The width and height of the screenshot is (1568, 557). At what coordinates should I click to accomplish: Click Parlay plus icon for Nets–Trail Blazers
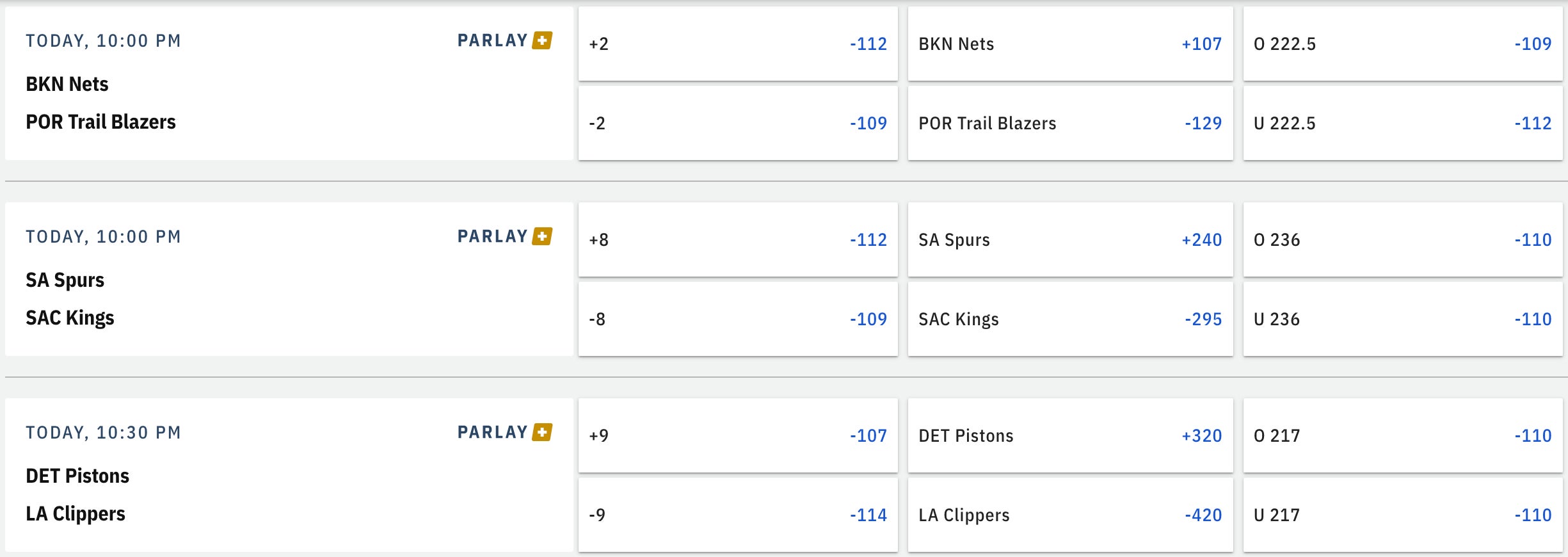click(541, 40)
